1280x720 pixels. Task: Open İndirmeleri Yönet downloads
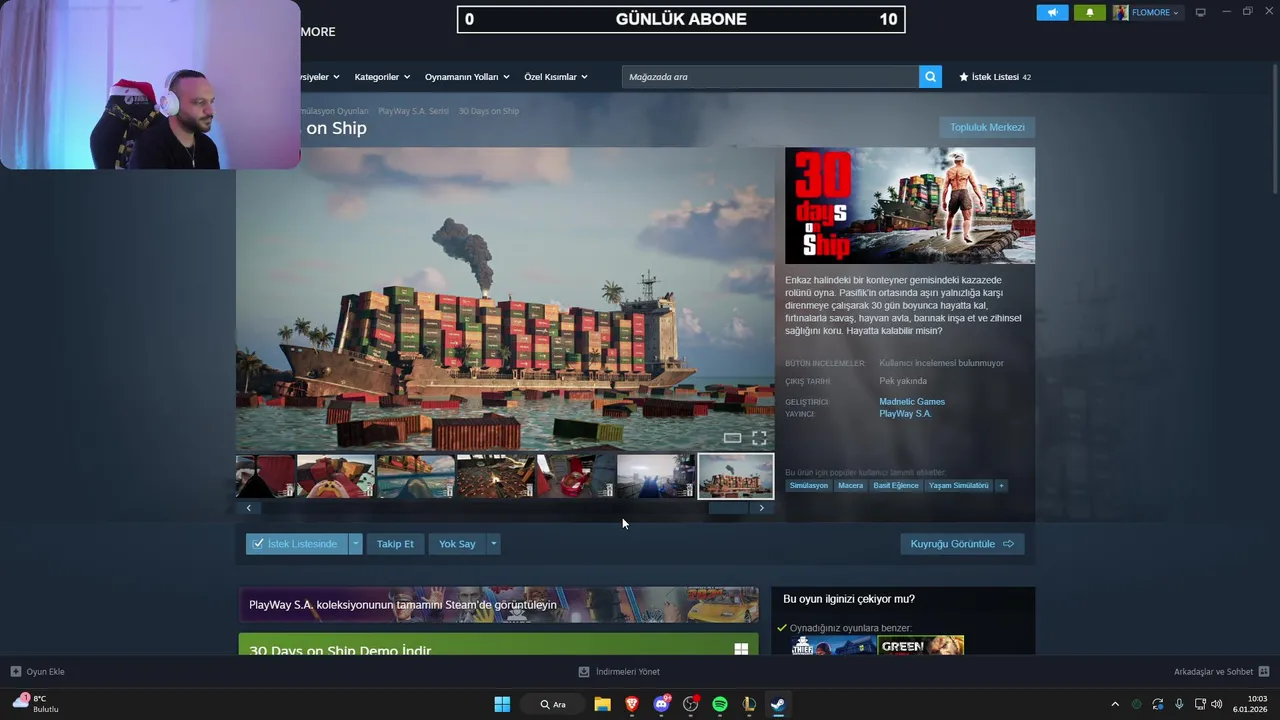click(619, 672)
